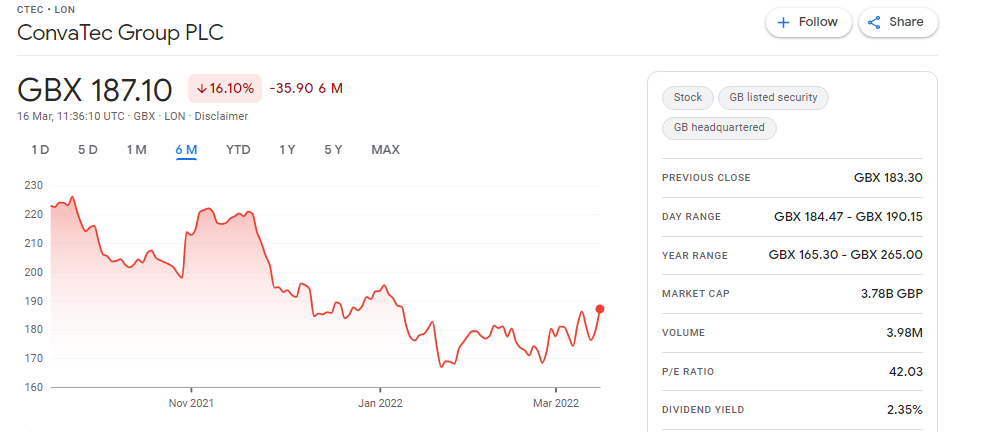Click the GB listed security chip
This screenshot has width=992, height=432.
773,97
